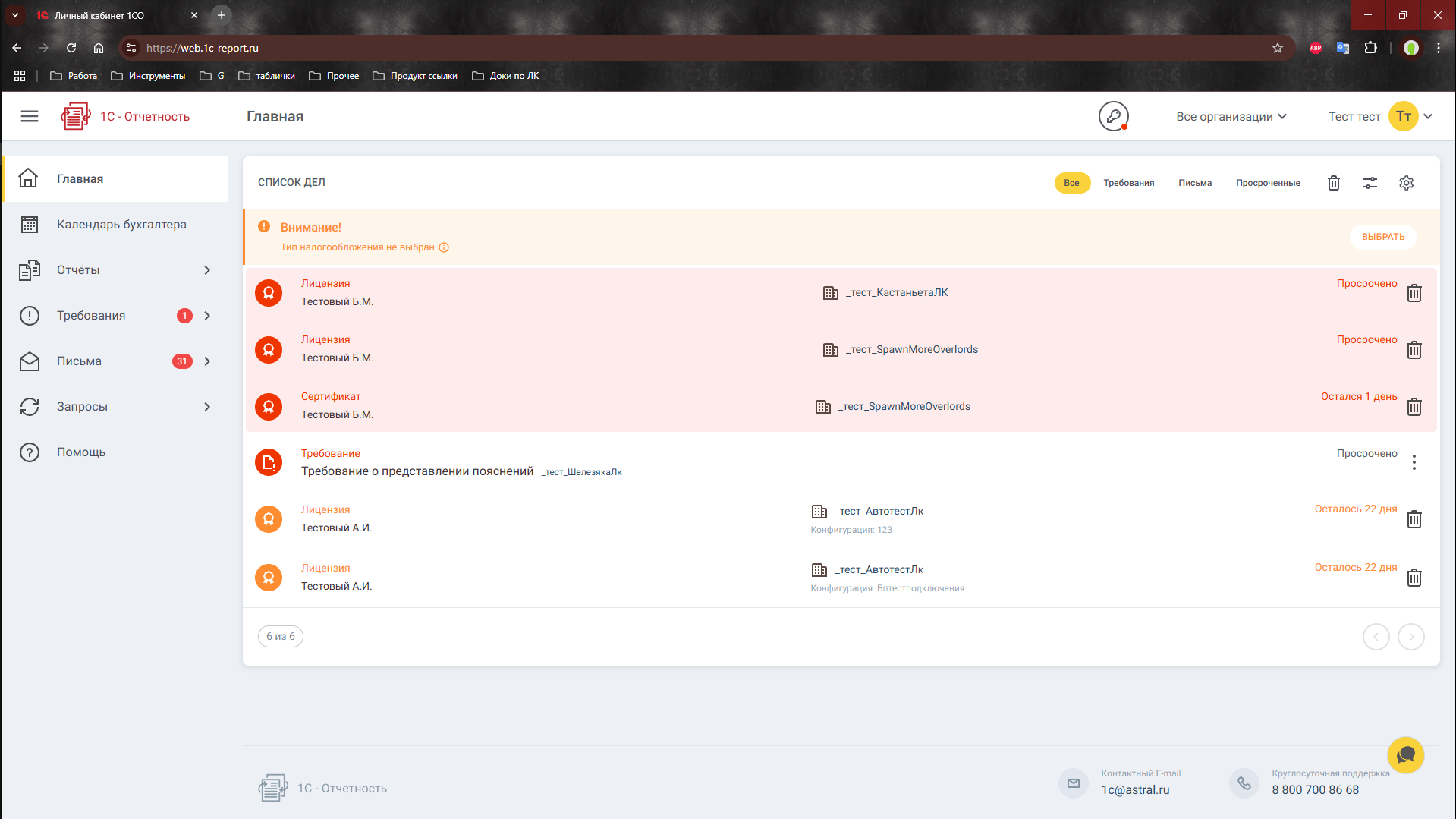Open the three-dot menu for Требование row
This screenshot has height=819, width=1456.
1414,462
